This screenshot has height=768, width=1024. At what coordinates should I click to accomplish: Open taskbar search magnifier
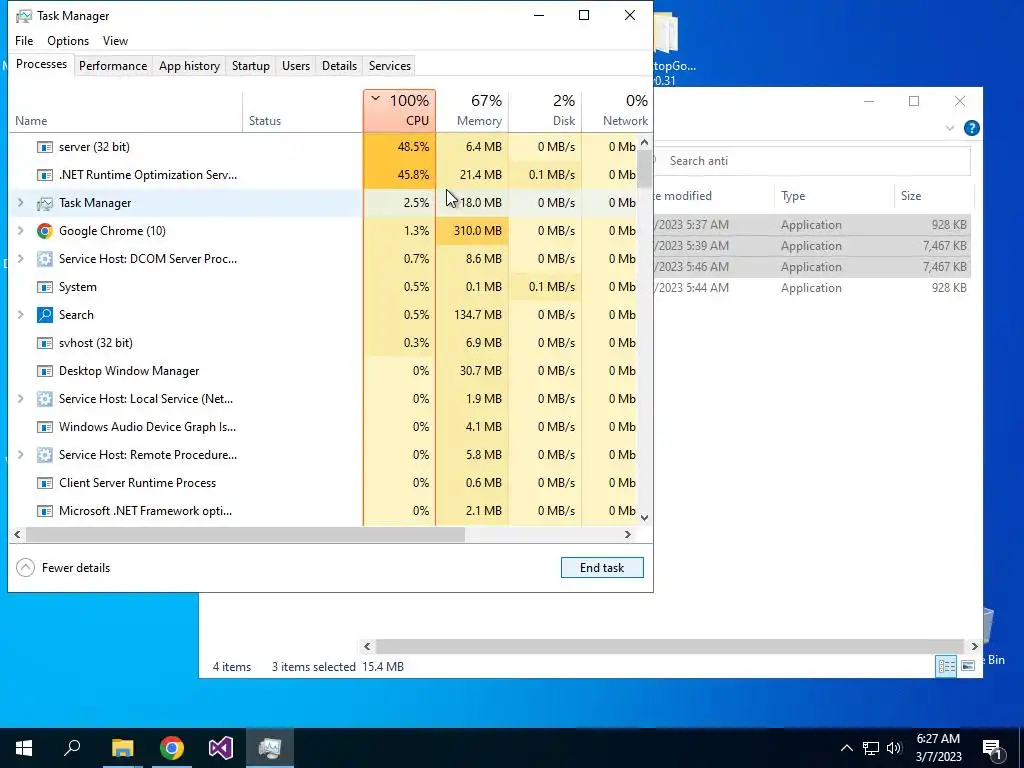click(x=72, y=748)
